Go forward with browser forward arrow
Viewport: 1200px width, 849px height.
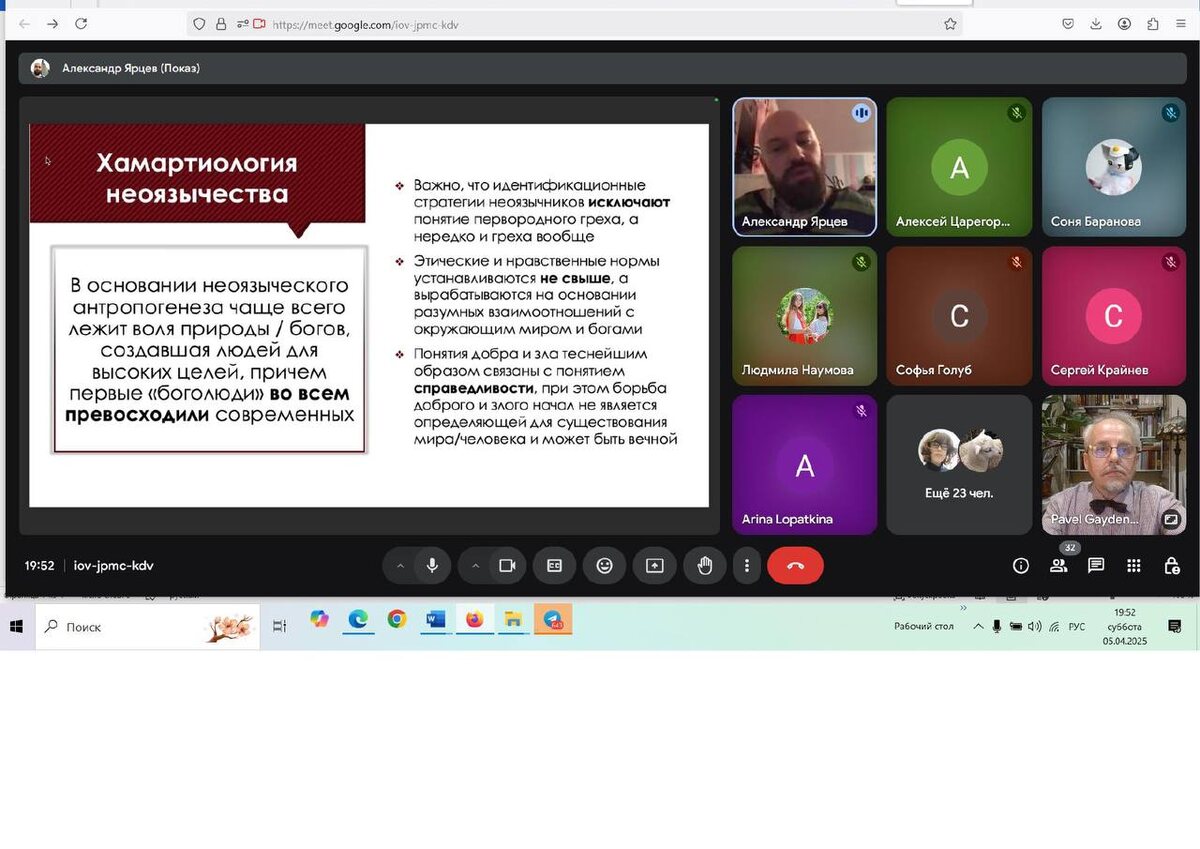pos(52,24)
